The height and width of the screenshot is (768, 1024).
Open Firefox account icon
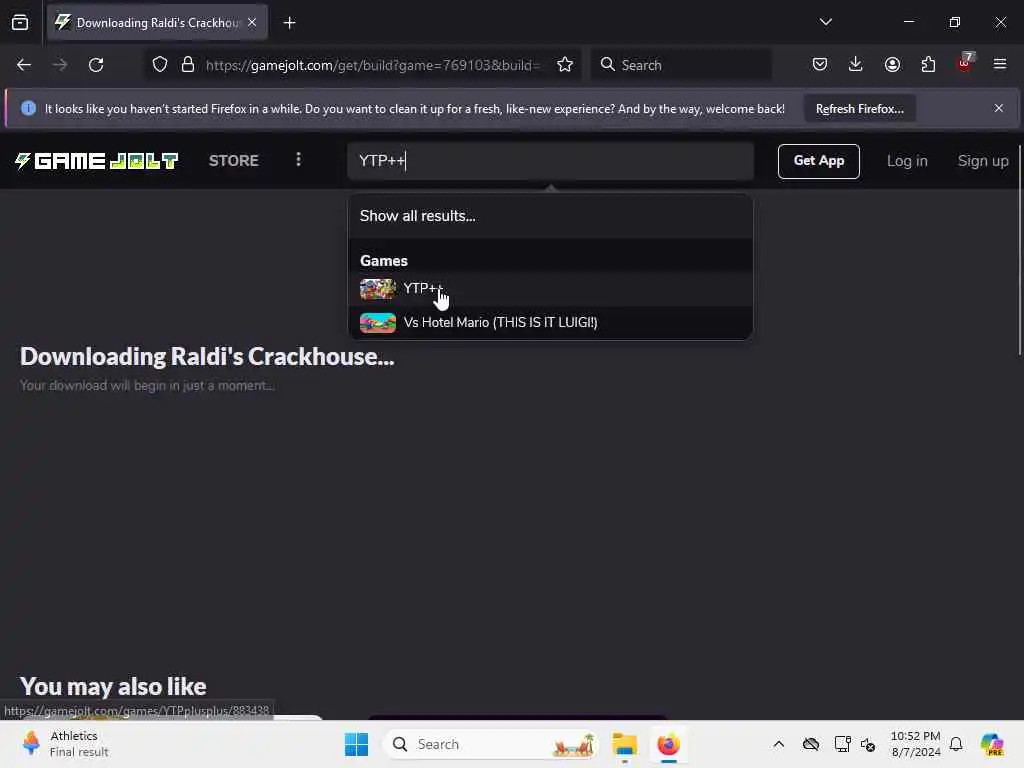[x=892, y=65]
